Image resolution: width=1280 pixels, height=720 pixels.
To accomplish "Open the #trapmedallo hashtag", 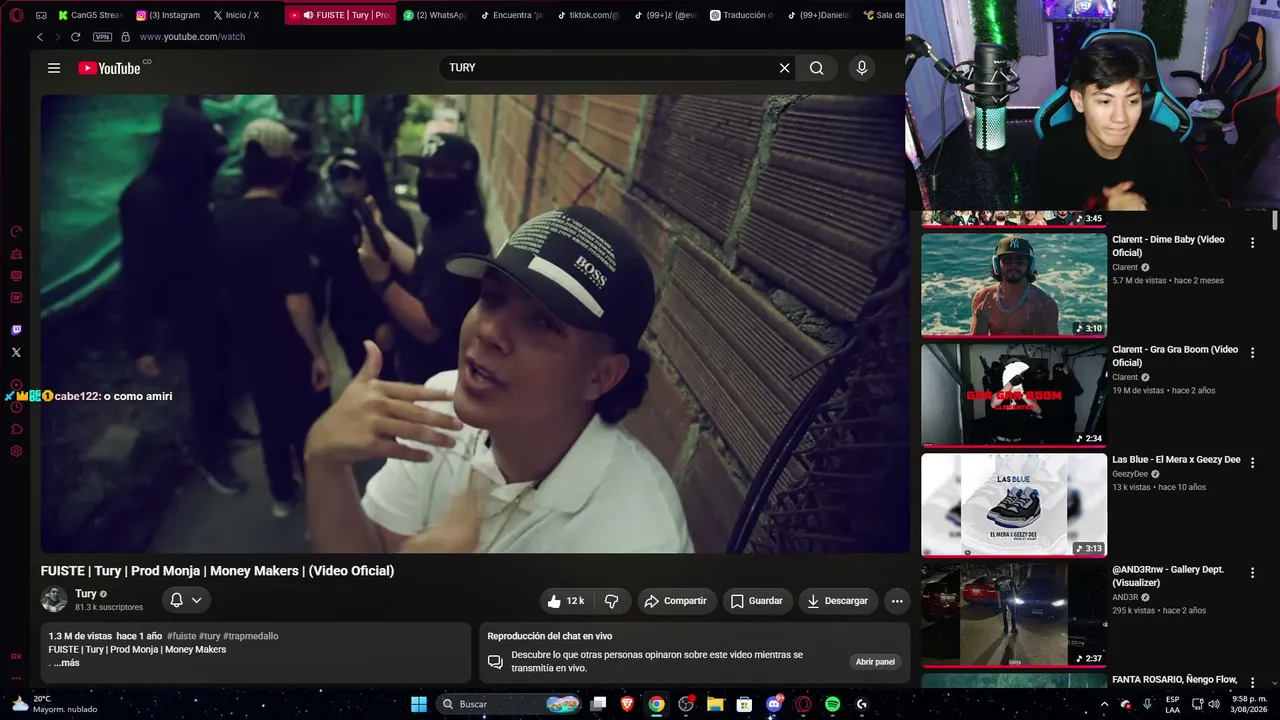I will point(251,636).
